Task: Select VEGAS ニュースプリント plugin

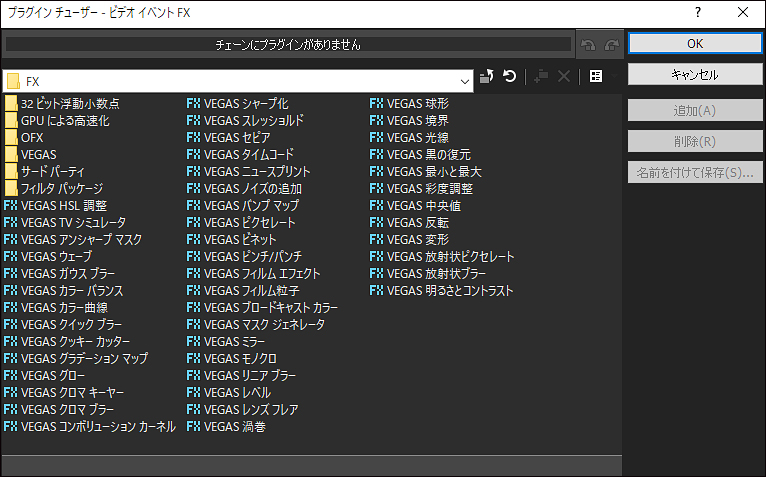Action: pos(249,172)
